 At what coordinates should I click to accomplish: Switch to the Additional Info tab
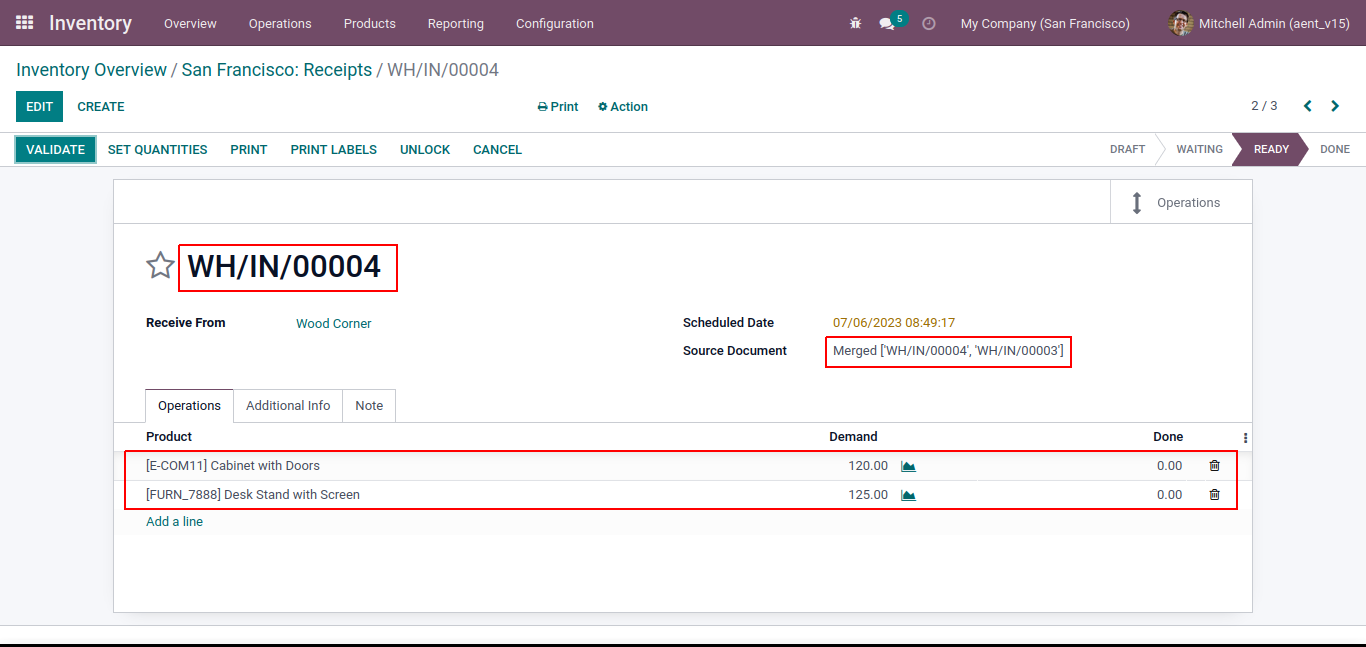(x=288, y=406)
